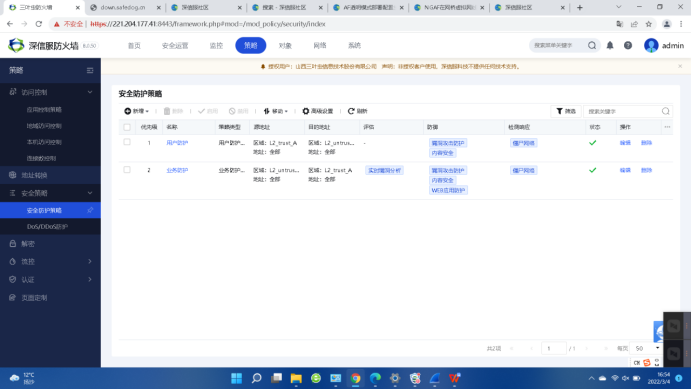Switch to the 对象 top navigation tab

click(x=285, y=45)
